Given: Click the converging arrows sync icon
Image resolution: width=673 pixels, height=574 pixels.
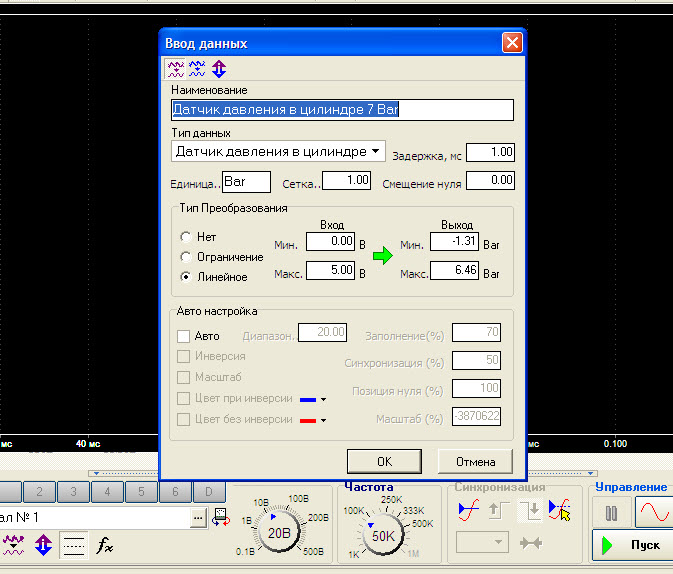Looking at the screenshot, I should (x=531, y=544).
